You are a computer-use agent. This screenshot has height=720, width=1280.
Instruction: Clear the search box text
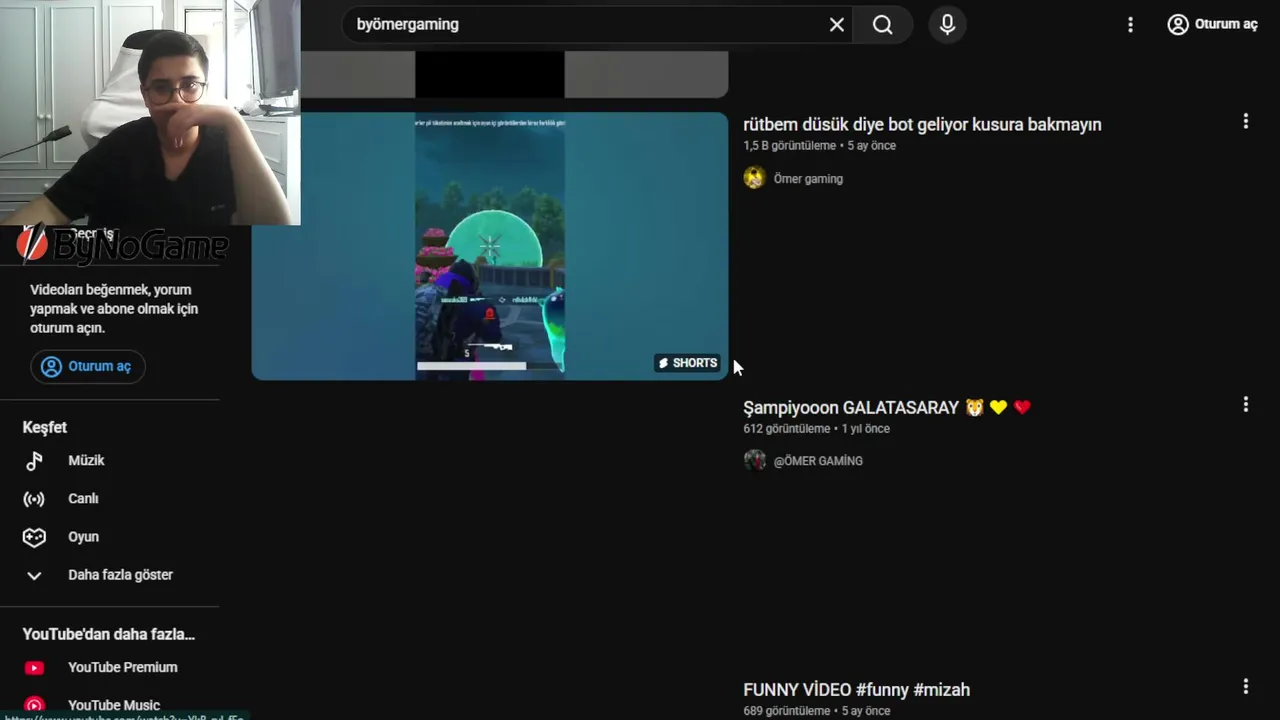[x=837, y=24]
